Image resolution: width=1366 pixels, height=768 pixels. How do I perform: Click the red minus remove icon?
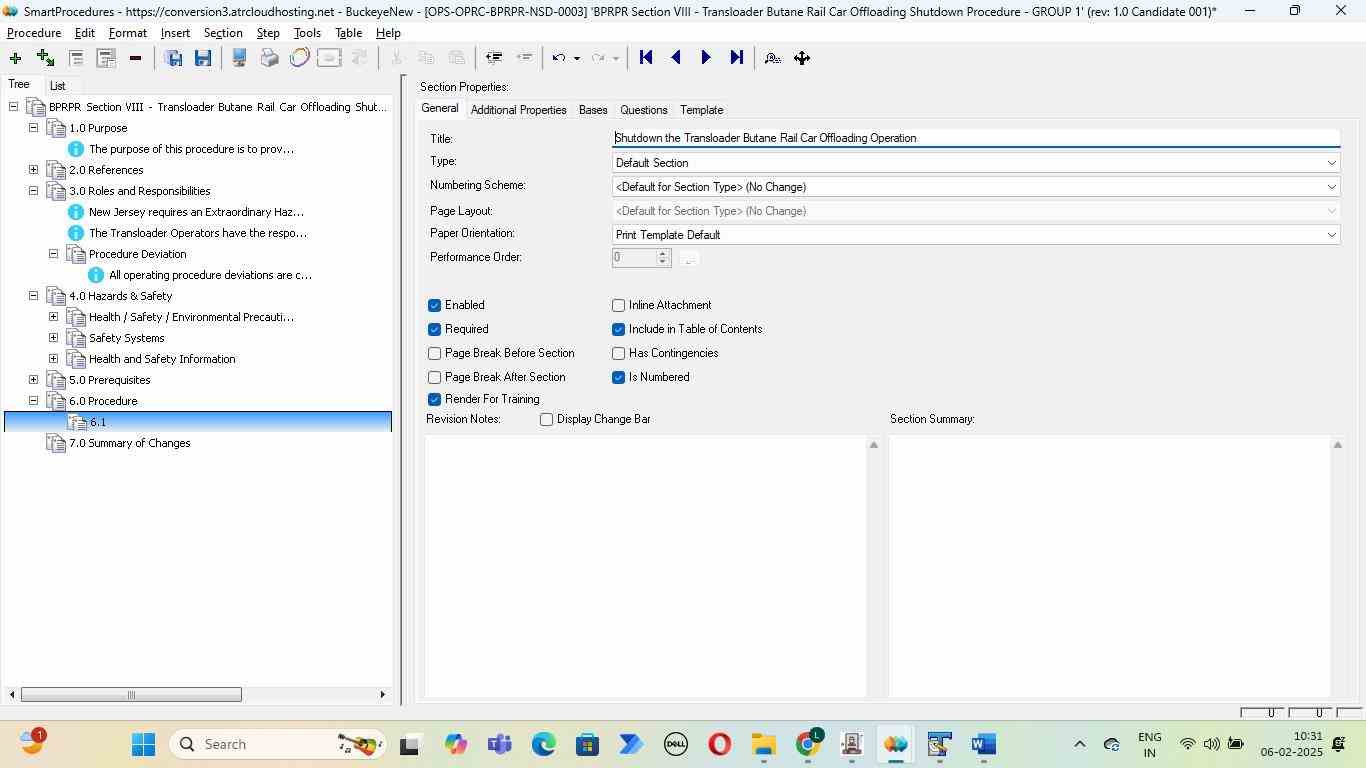pos(135,58)
